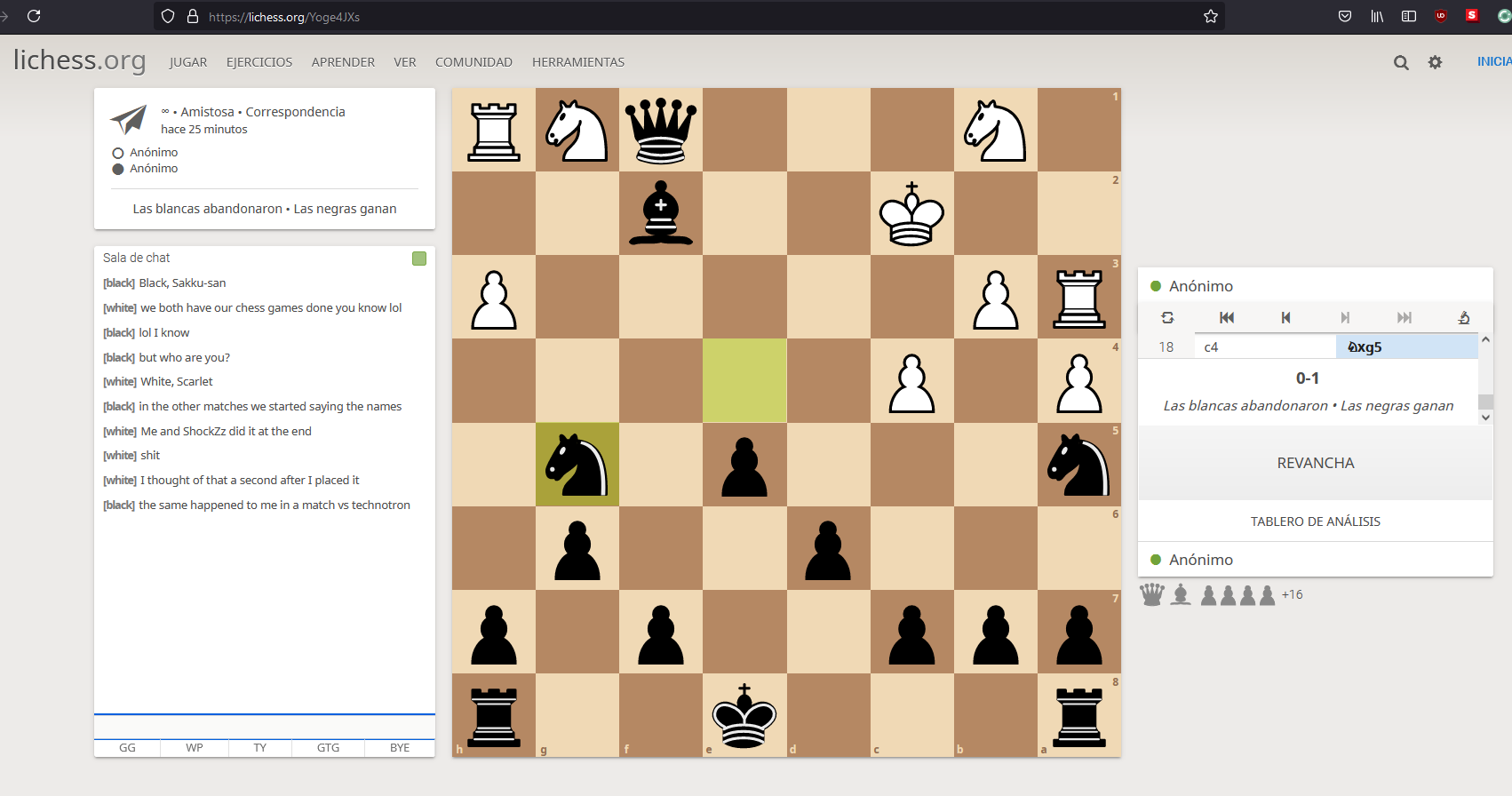Open the site search magnifier
This screenshot has height=796, width=1512.
(1401, 62)
